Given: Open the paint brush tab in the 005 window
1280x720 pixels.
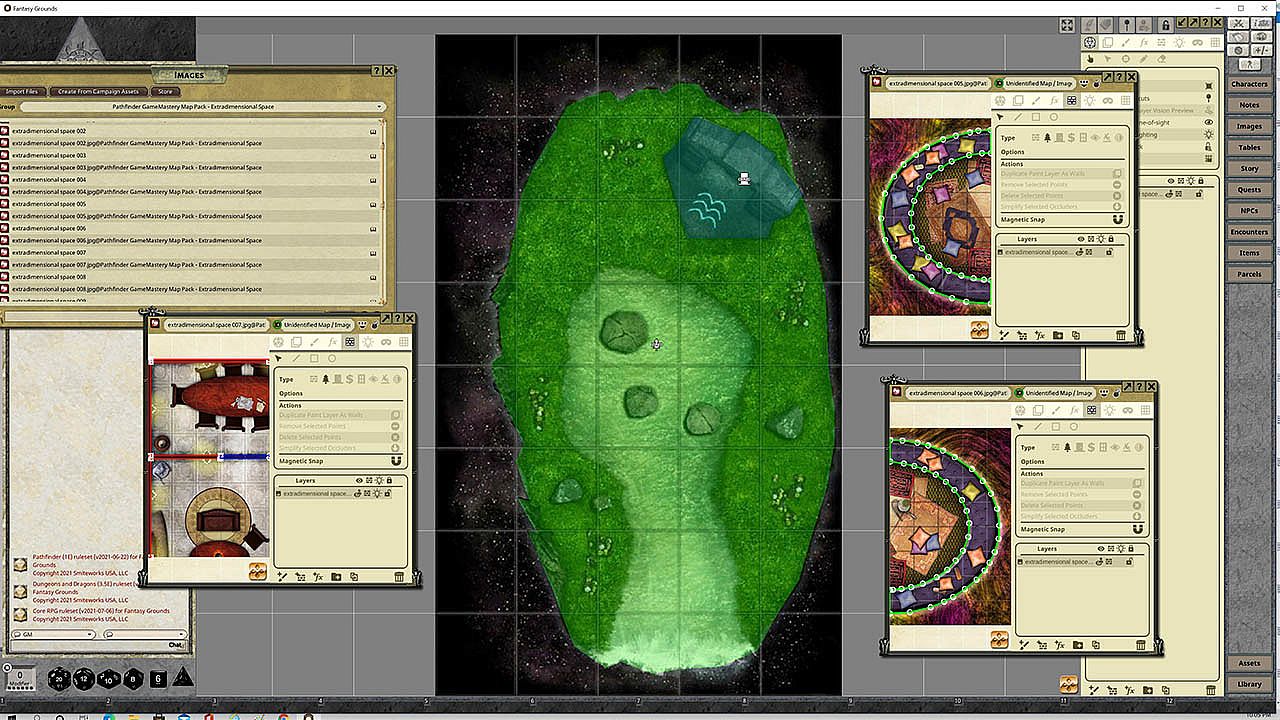Looking at the screenshot, I should 1035,100.
